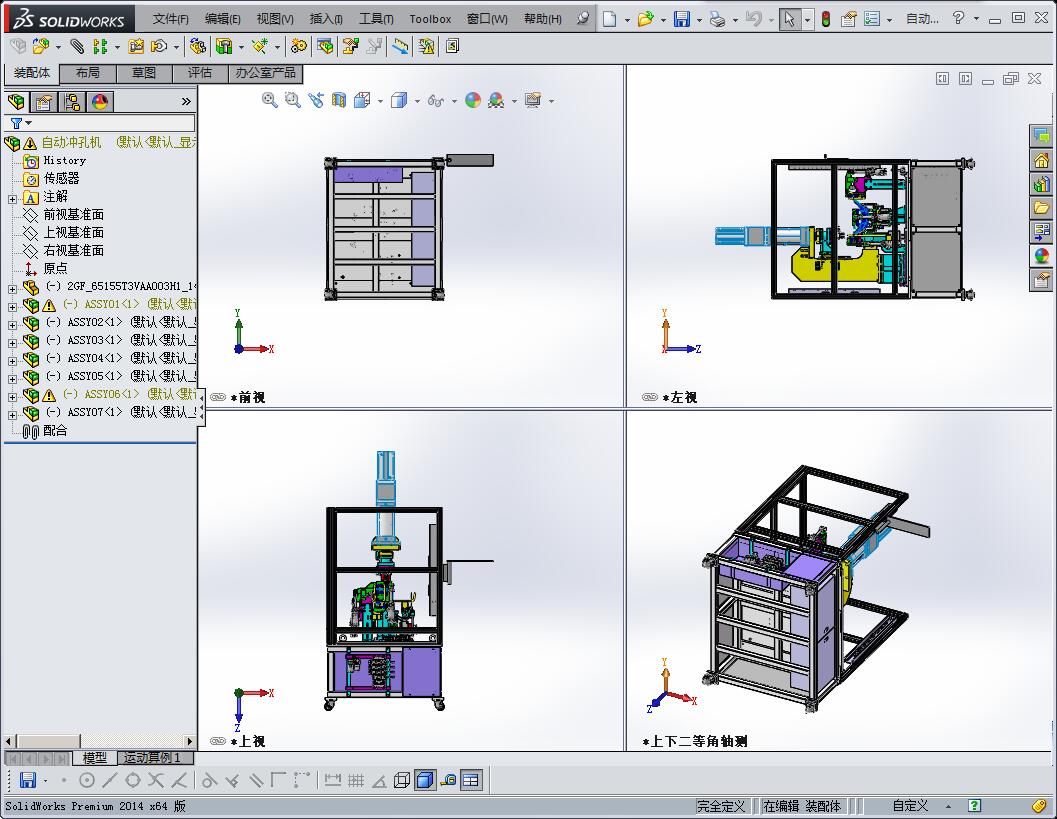The image size is (1057, 819).
Task: Open the Design Library icon in task pane
Action: click(x=1041, y=184)
